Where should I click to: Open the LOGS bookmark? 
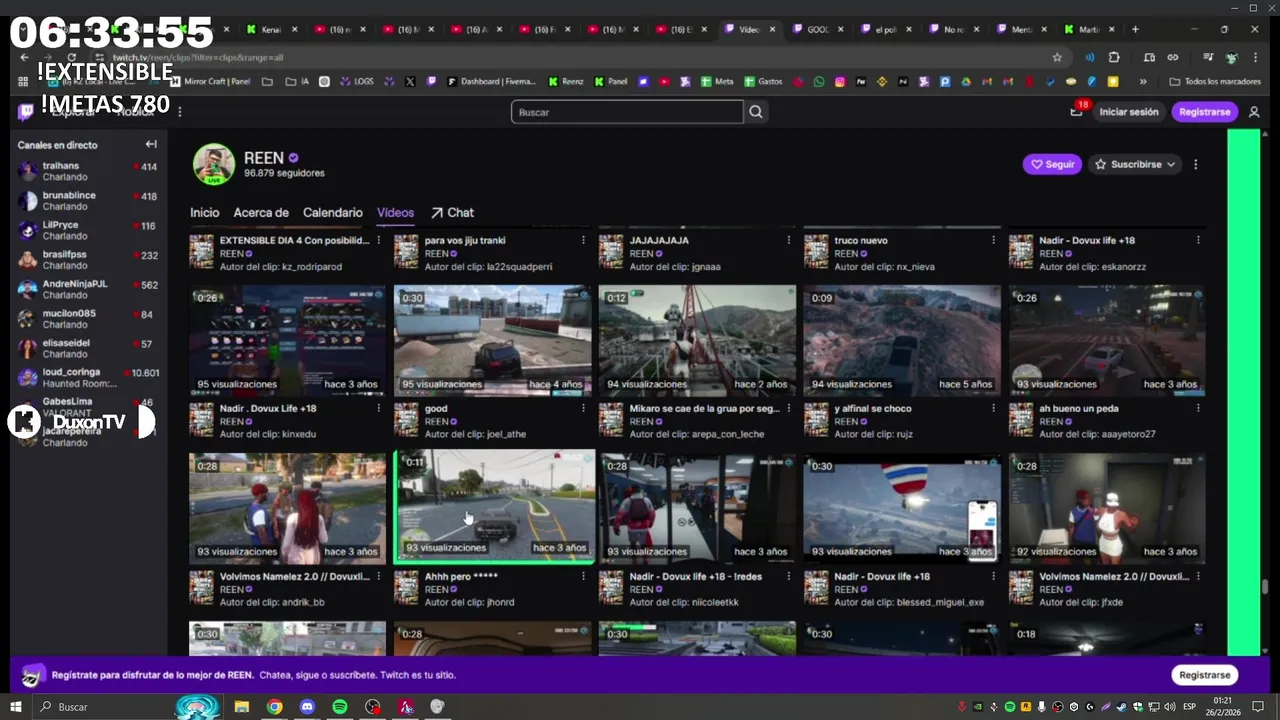coord(356,81)
